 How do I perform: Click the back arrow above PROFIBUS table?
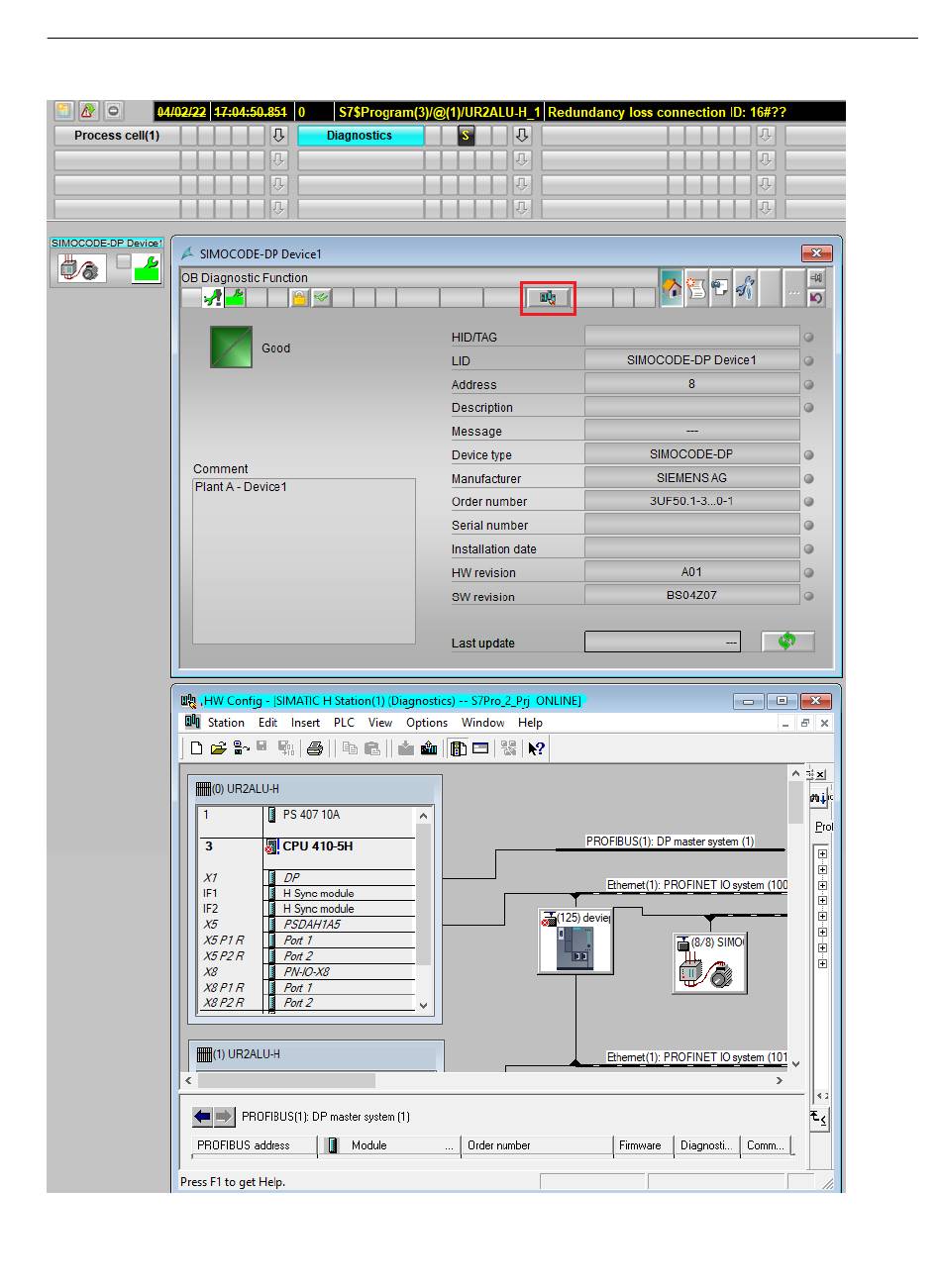(x=202, y=1117)
